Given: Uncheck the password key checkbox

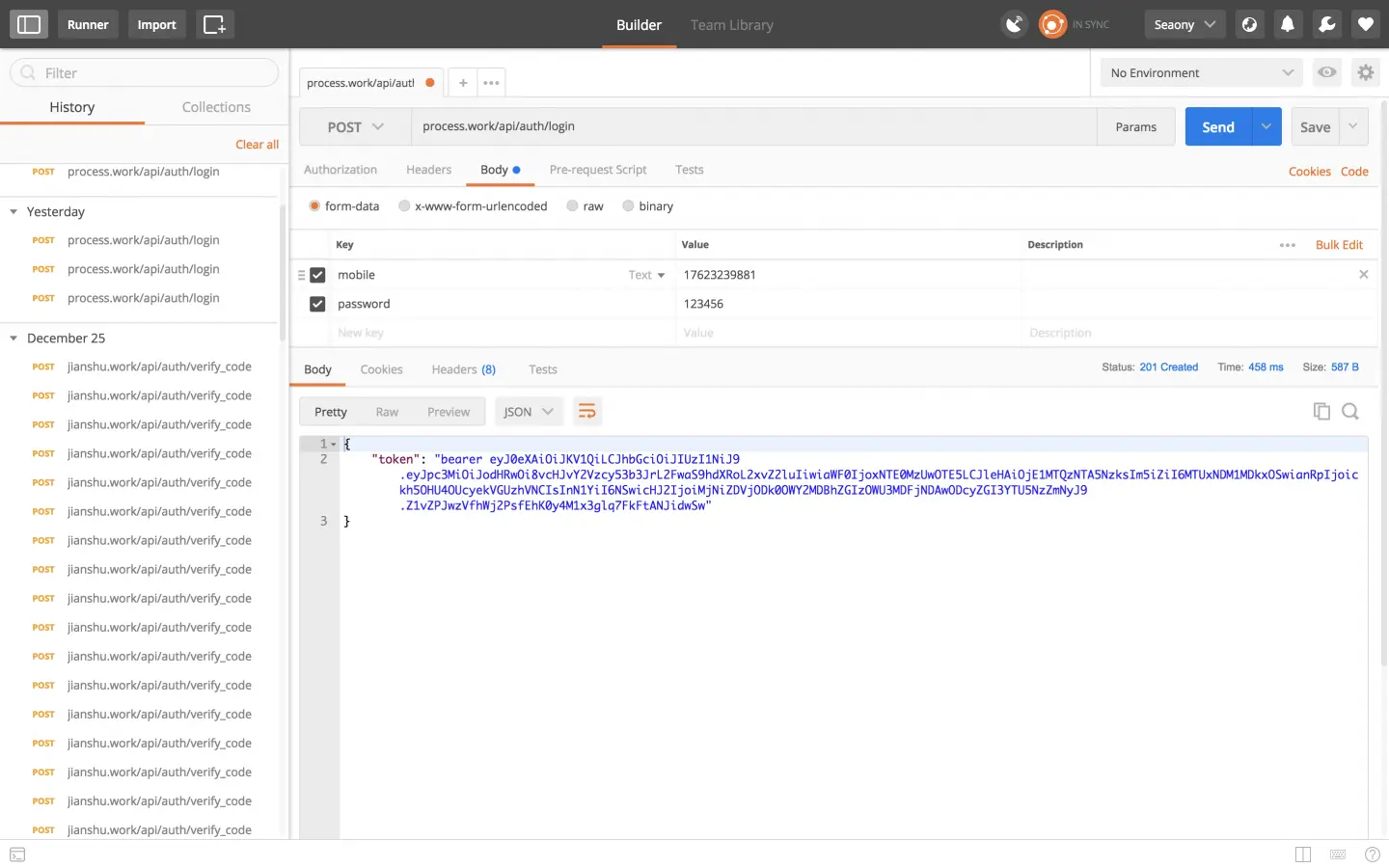Looking at the screenshot, I should [x=317, y=304].
